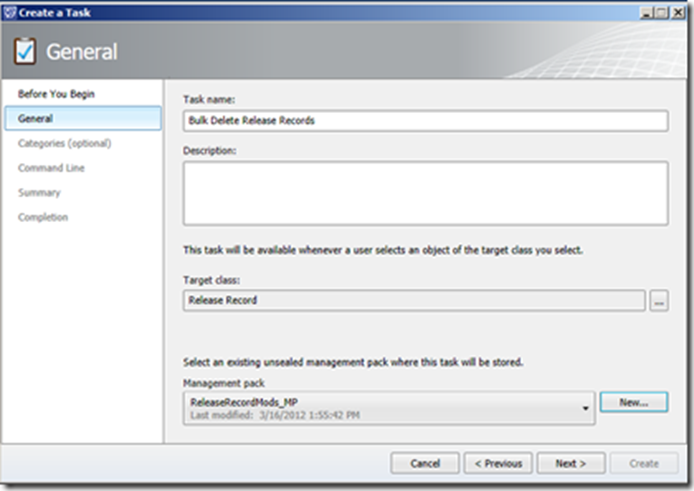Viewport: 694px width, 491px height.
Task: Go to Categories (optional) step
Action: pos(65,143)
